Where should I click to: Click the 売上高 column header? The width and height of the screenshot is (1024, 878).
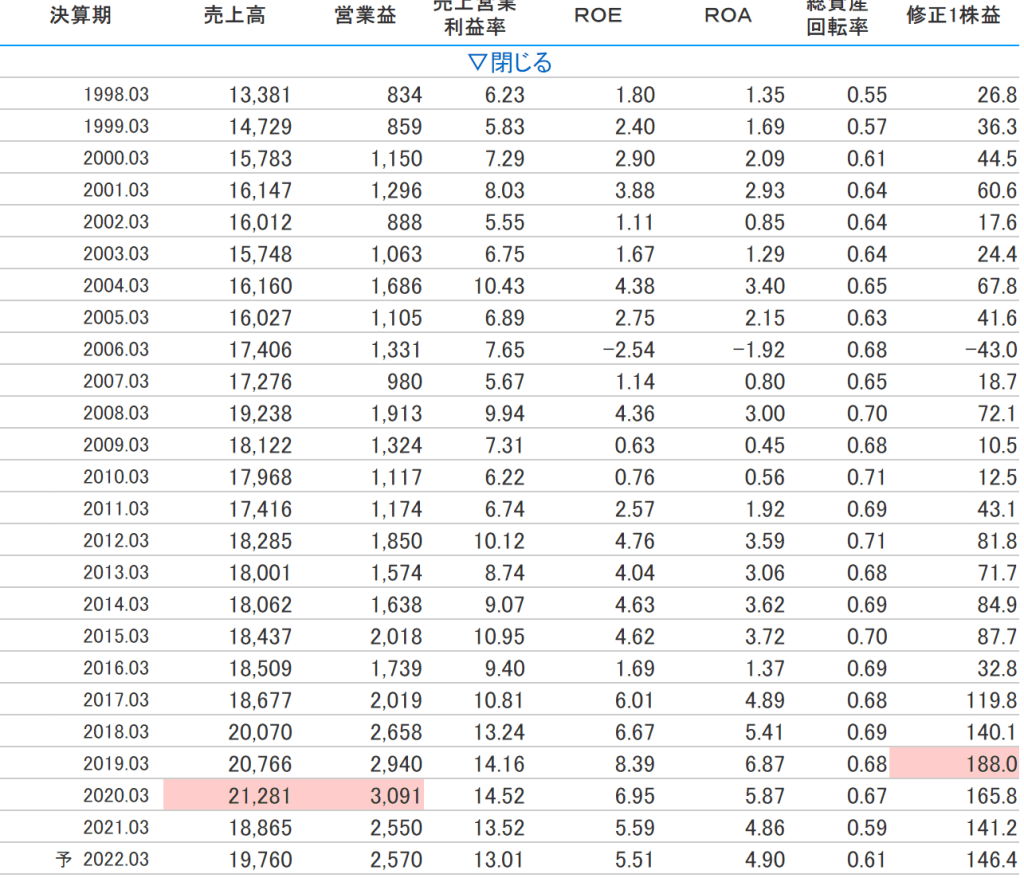pyautogui.click(x=233, y=17)
